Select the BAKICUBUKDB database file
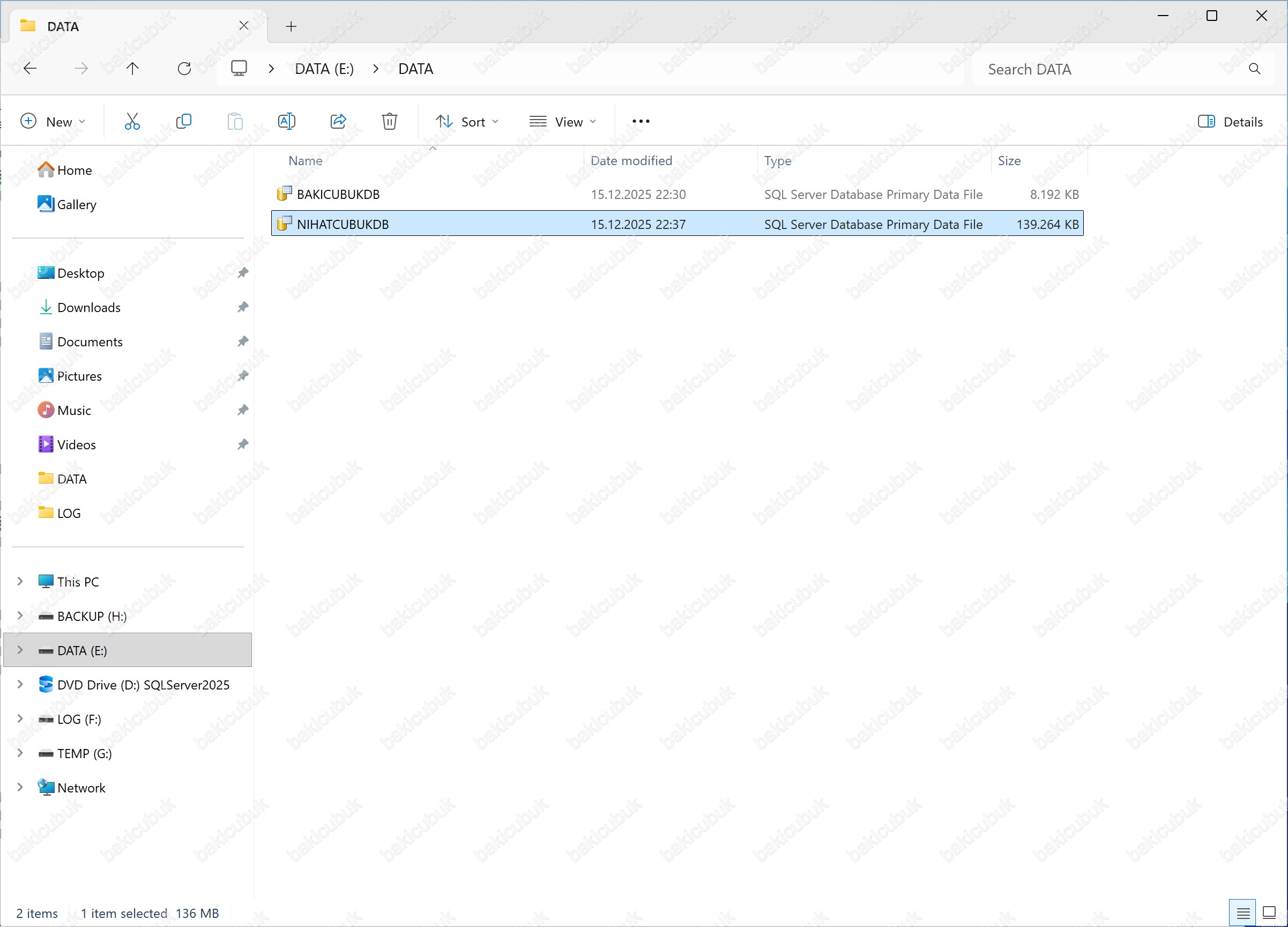Screen dimensions: 1288x927 338,194
